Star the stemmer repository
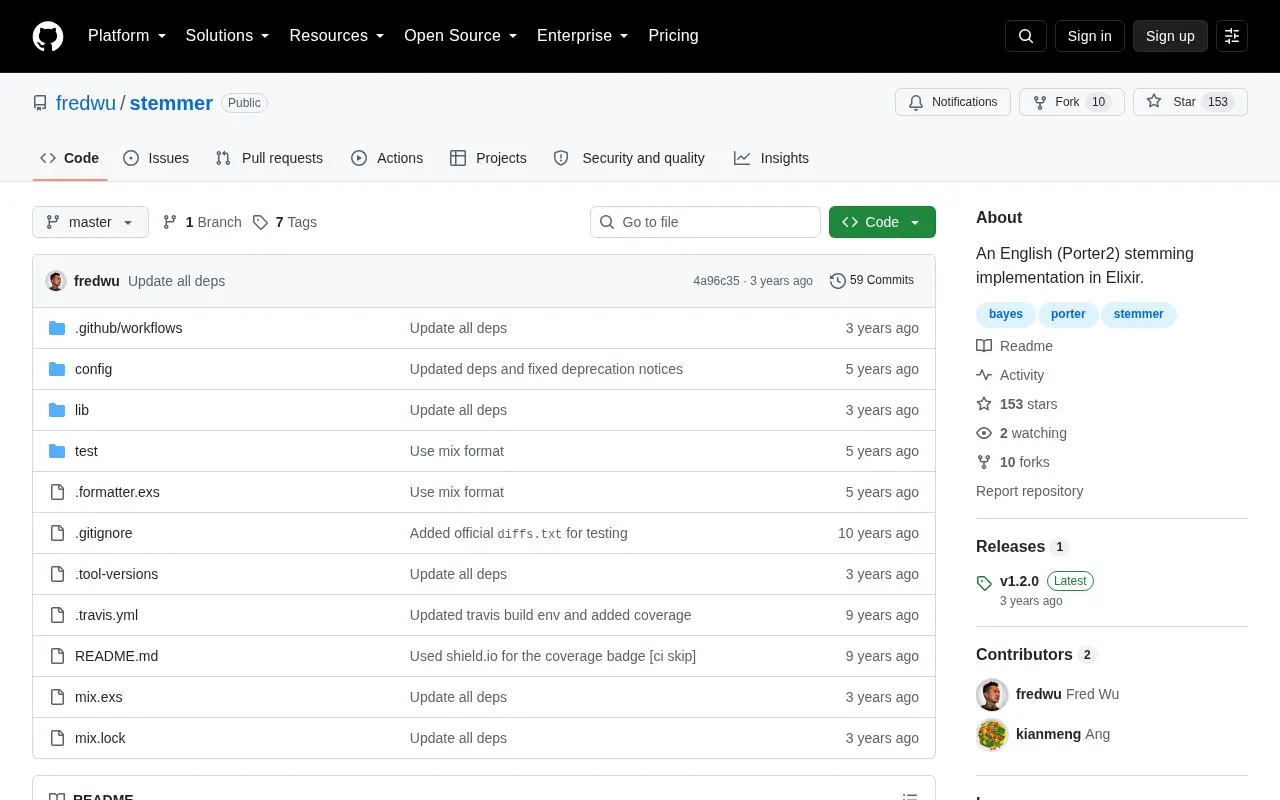Screen dimensions: 1280x800 [1190, 102]
